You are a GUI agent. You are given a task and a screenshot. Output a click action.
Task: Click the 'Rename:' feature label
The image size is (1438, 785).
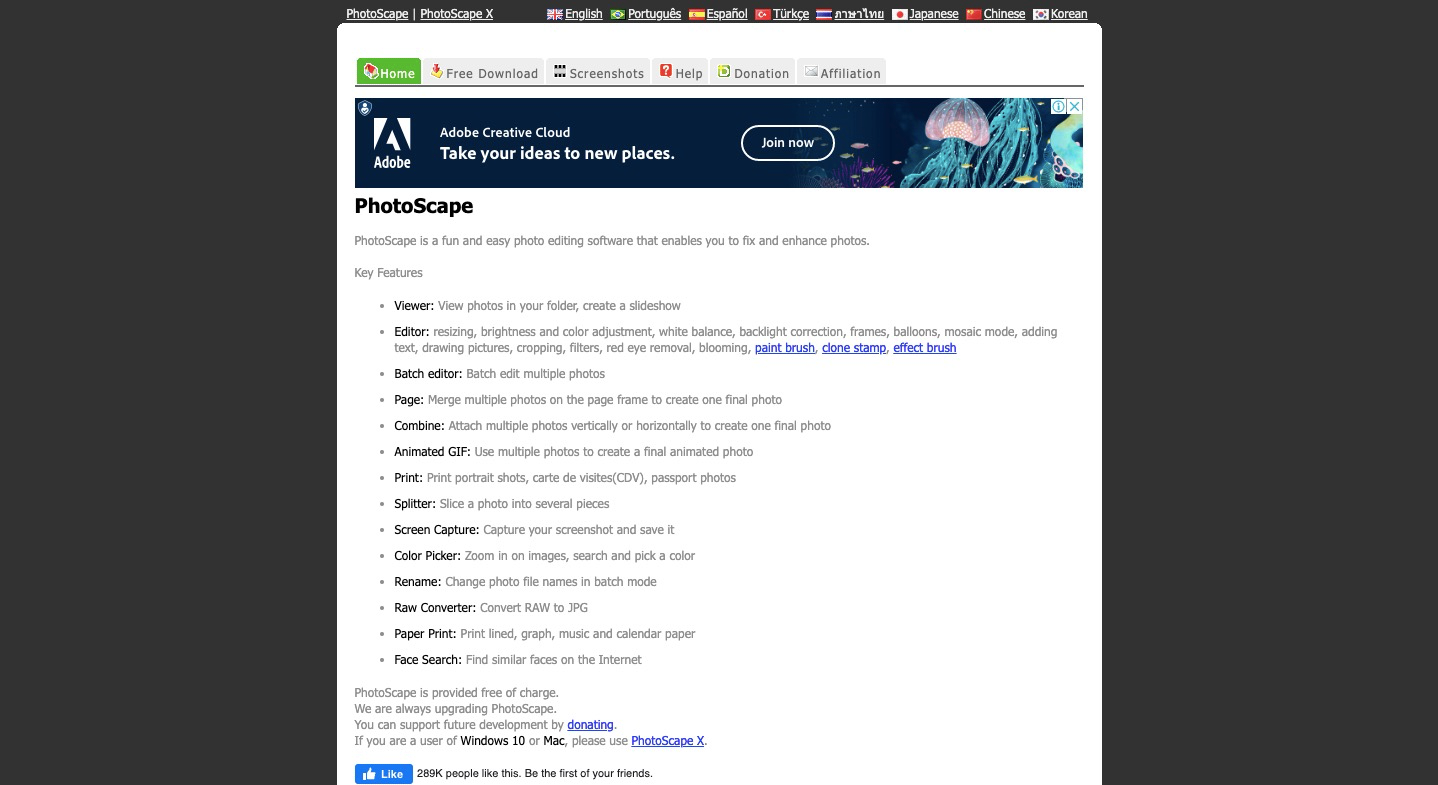pos(418,582)
